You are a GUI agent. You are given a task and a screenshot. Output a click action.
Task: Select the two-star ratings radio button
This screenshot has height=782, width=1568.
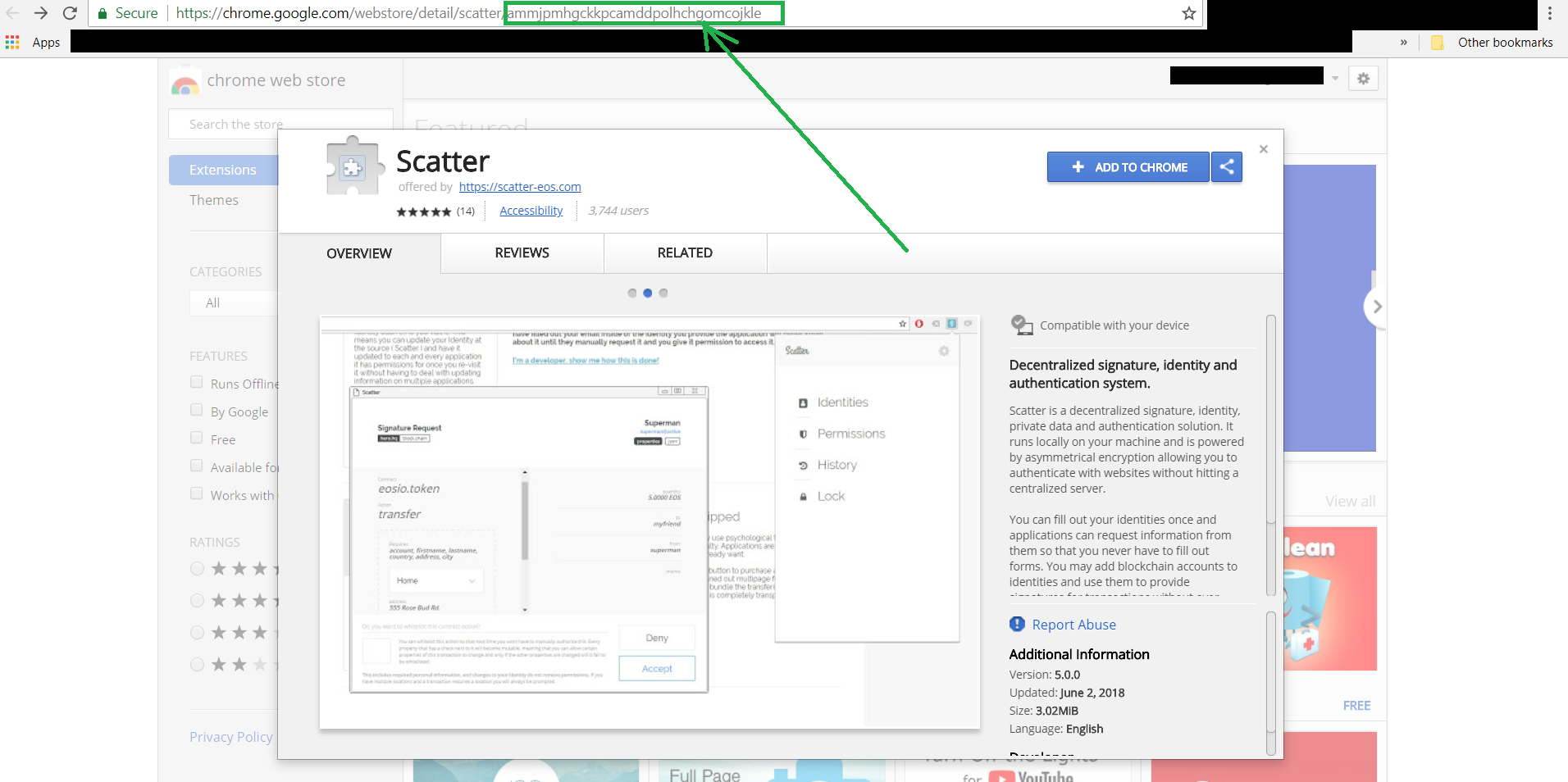pyautogui.click(x=197, y=665)
